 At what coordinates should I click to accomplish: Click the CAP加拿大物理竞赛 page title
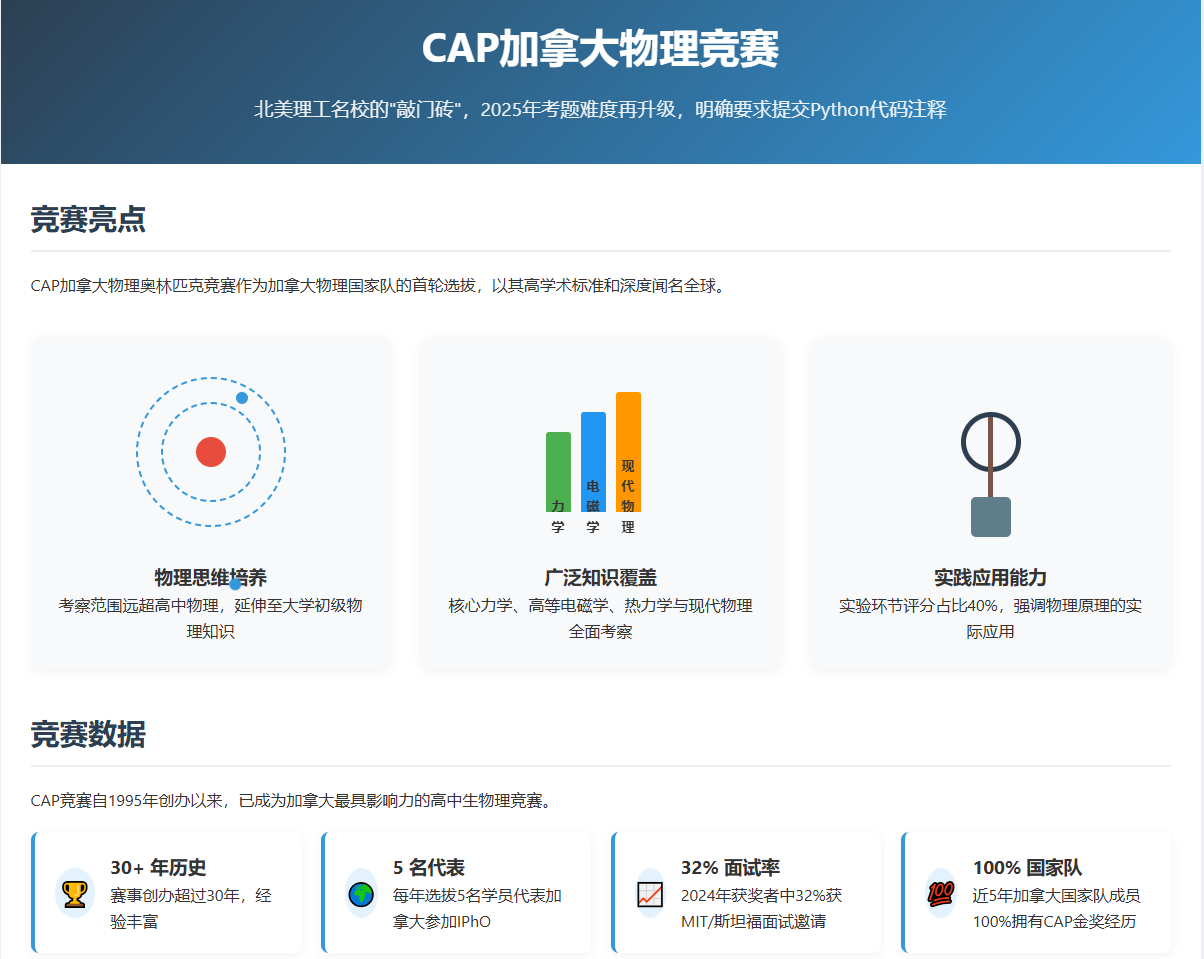tap(600, 49)
